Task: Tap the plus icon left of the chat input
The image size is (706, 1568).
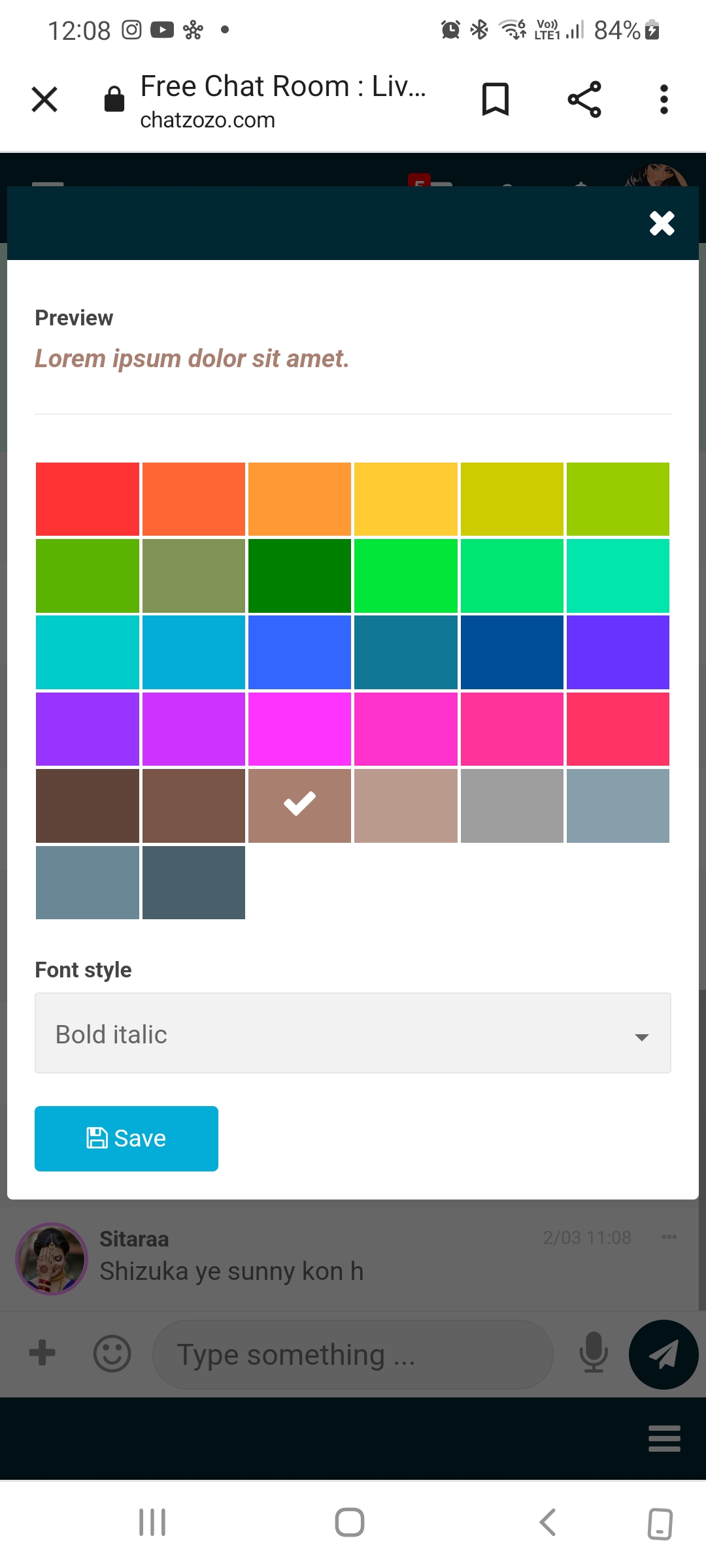Action: click(x=41, y=1354)
